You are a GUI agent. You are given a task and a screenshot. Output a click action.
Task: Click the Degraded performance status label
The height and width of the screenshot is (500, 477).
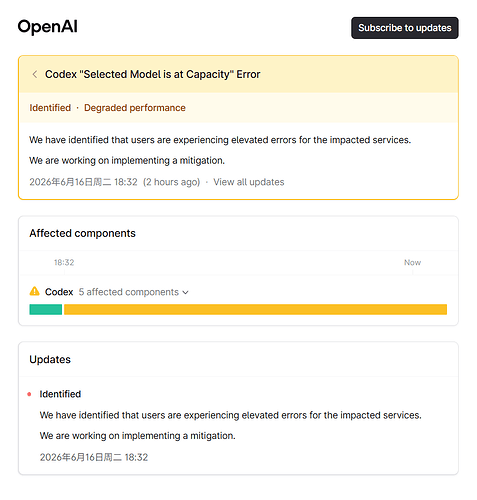click(135, 108)
